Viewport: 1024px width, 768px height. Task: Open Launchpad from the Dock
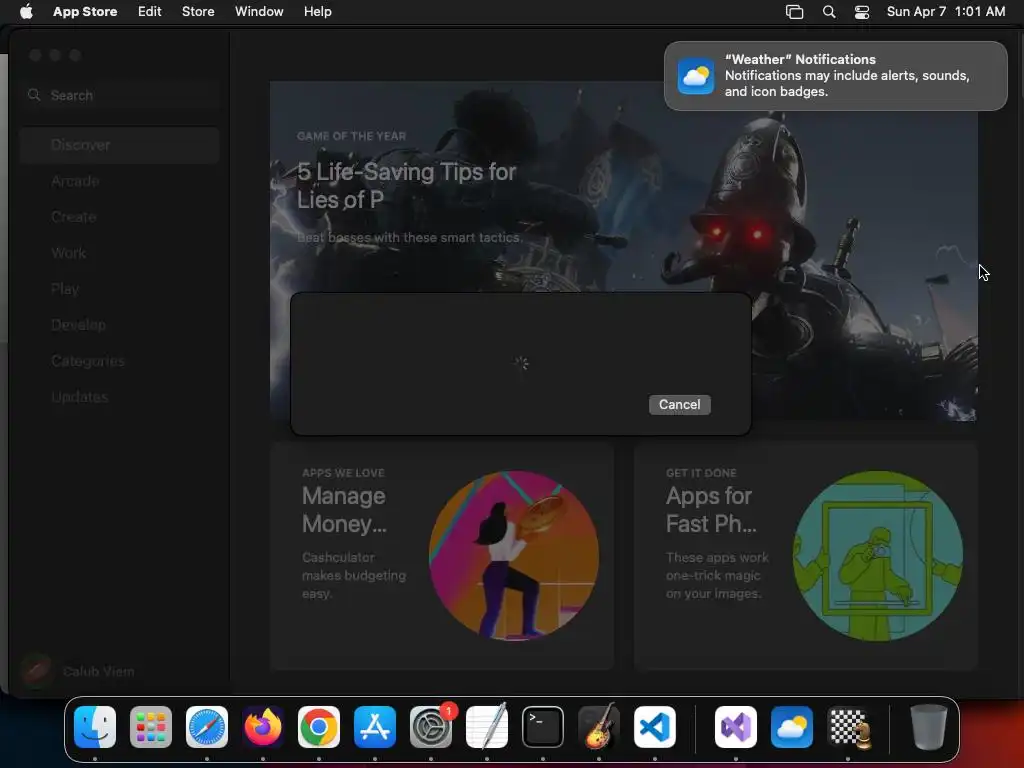tap(151, 727)
